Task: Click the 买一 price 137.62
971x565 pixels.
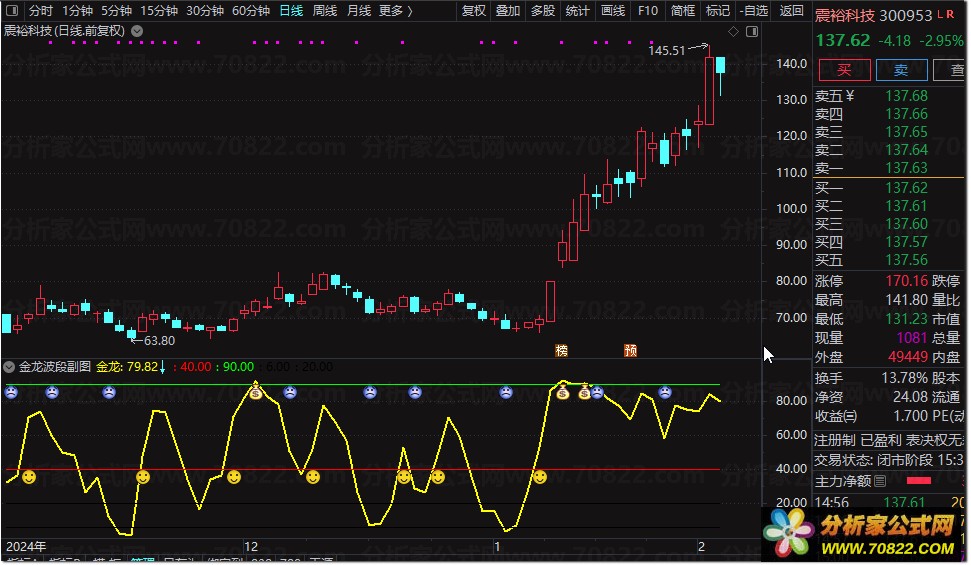Action: (907, 187)
